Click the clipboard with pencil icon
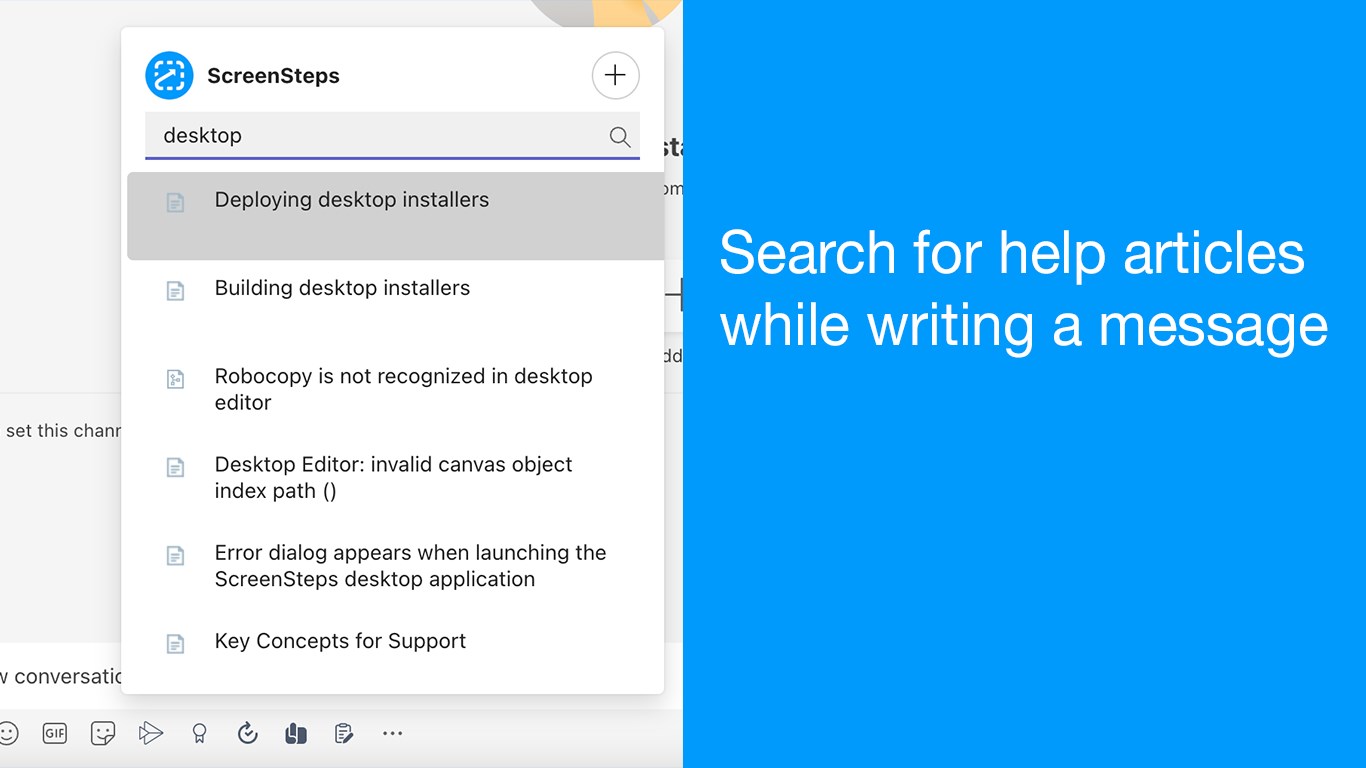1366x768 pixels. click(343, 733)
